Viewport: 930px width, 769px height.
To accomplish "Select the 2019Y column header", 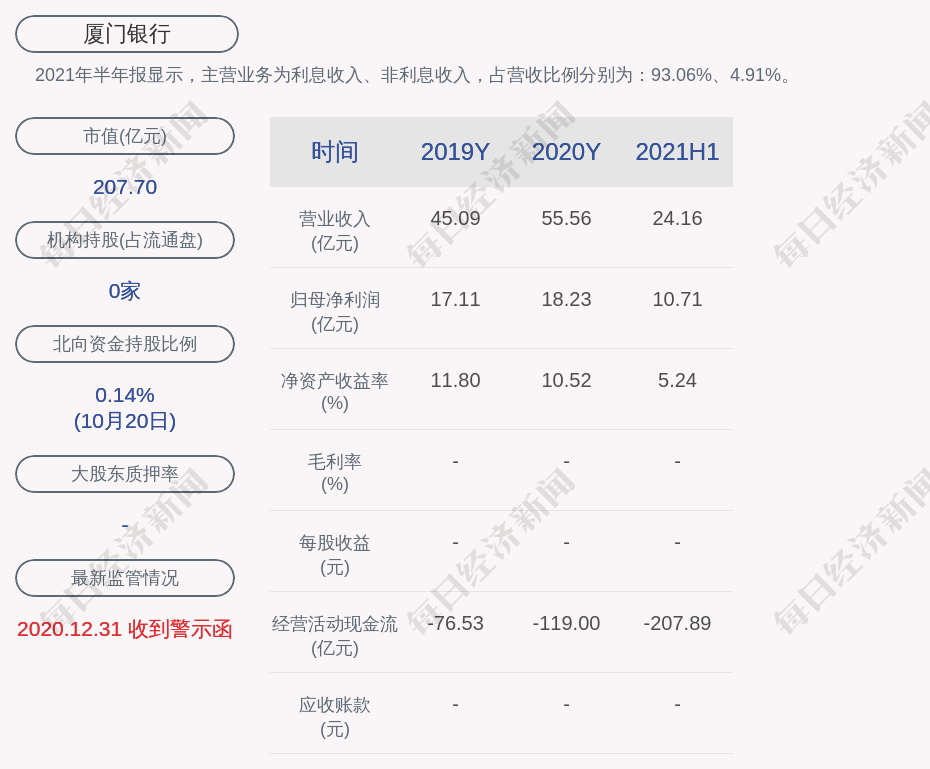I will click(x=455, y=152).
